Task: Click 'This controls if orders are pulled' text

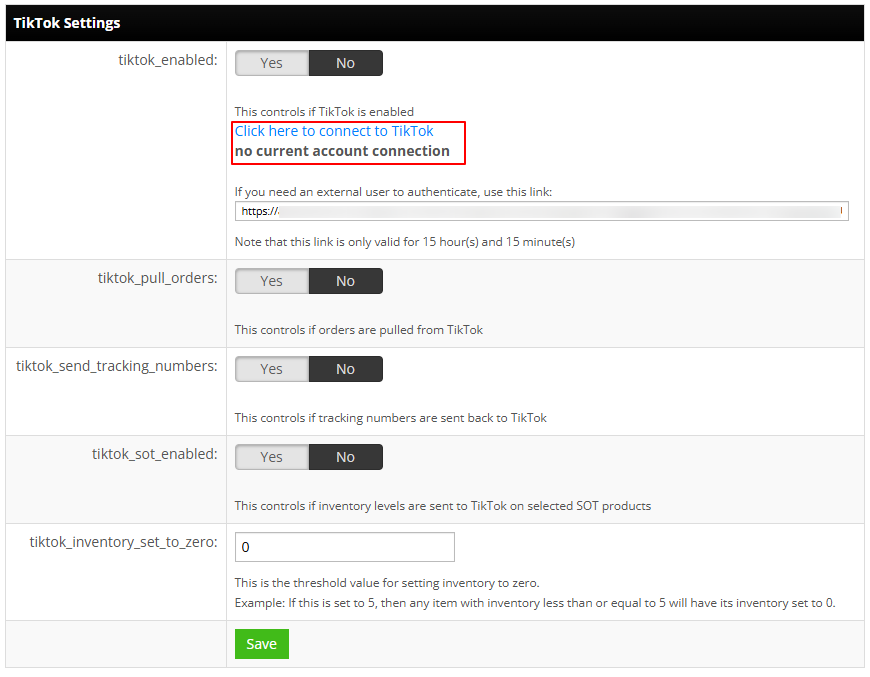Action: (x=358, y=330)
